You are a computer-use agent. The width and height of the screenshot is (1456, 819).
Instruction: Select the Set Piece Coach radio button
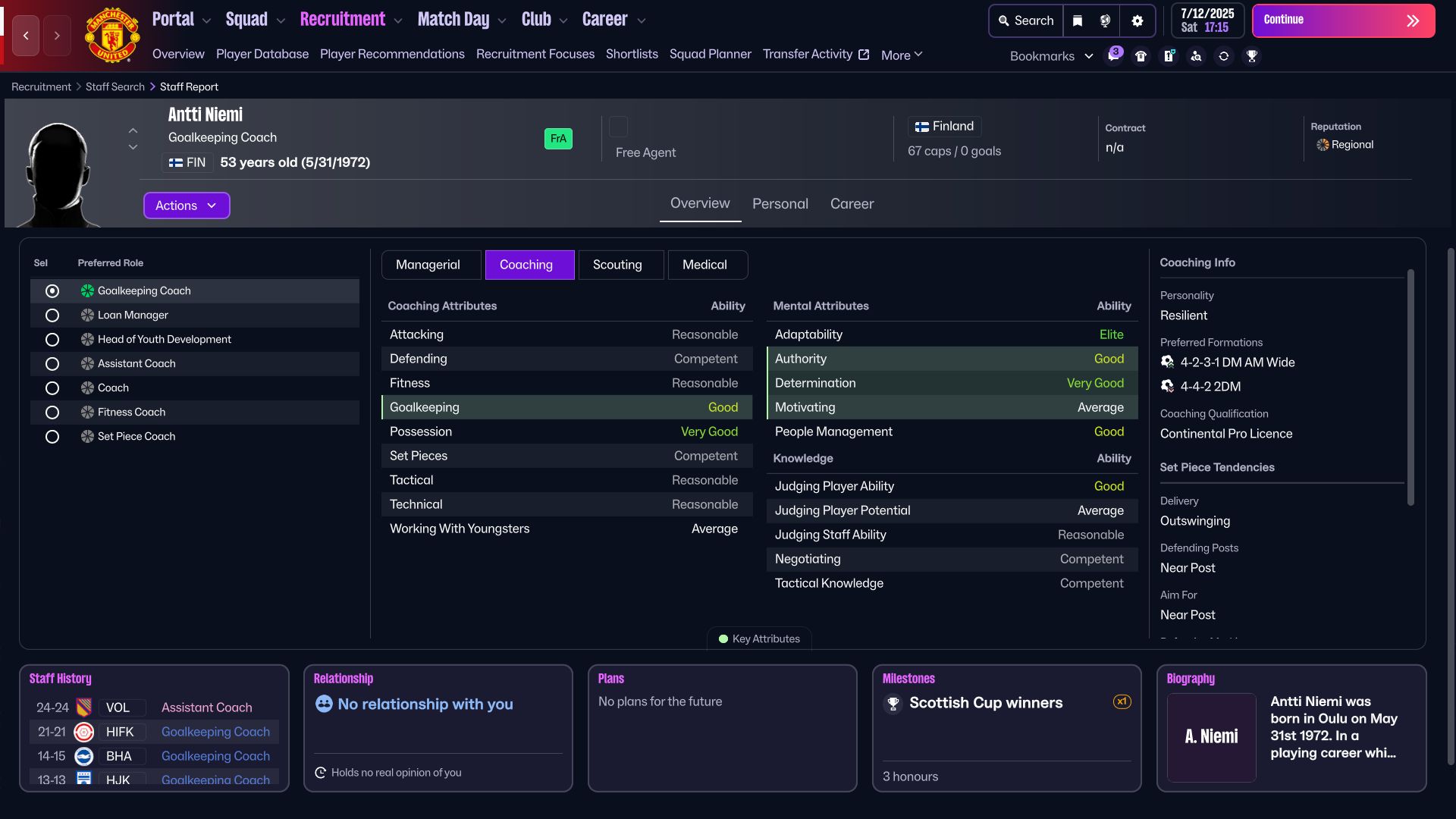pyautogui.click(x=52, y=437)
